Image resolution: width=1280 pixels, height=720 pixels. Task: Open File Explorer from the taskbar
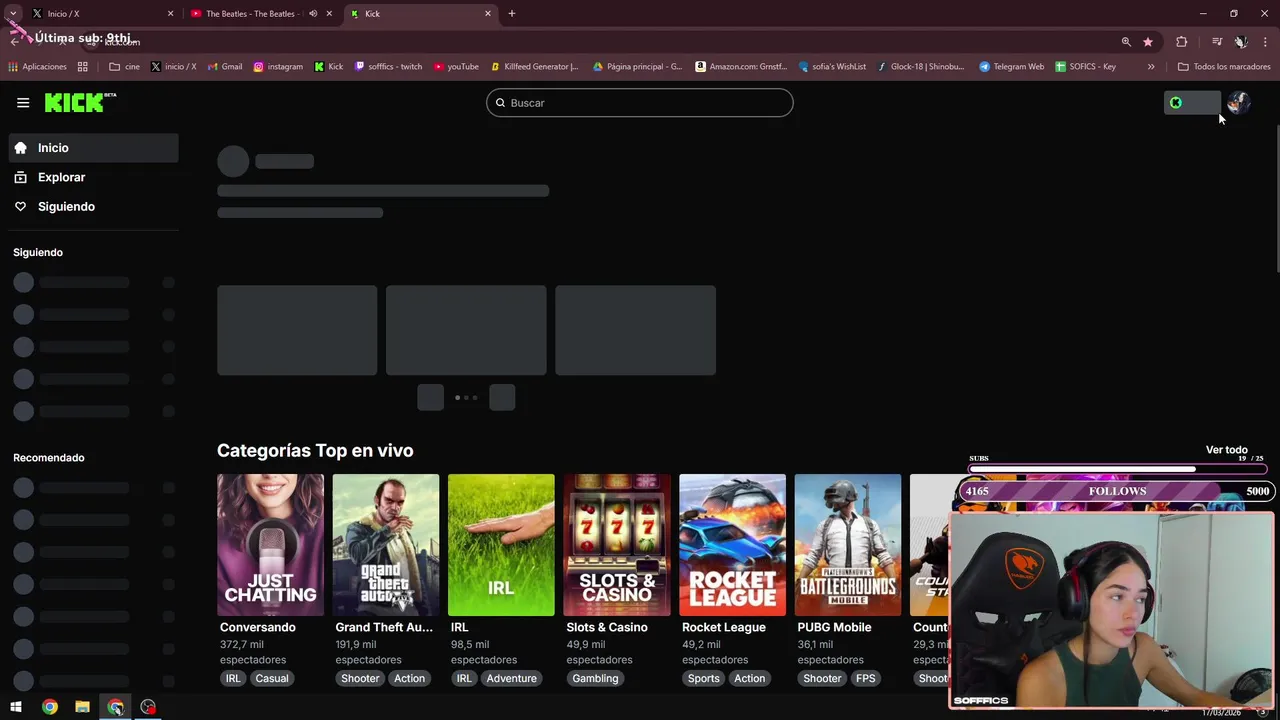[x=83, y=707]
